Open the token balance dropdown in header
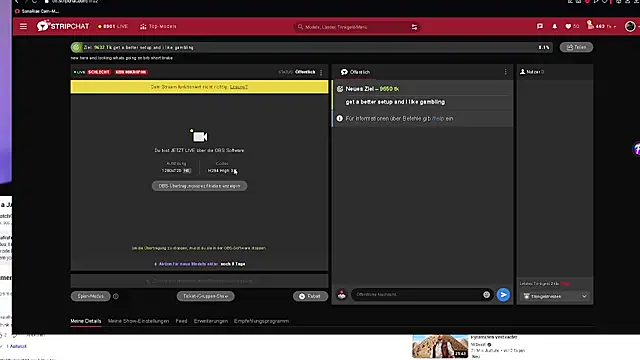 [x=602, y=27]
